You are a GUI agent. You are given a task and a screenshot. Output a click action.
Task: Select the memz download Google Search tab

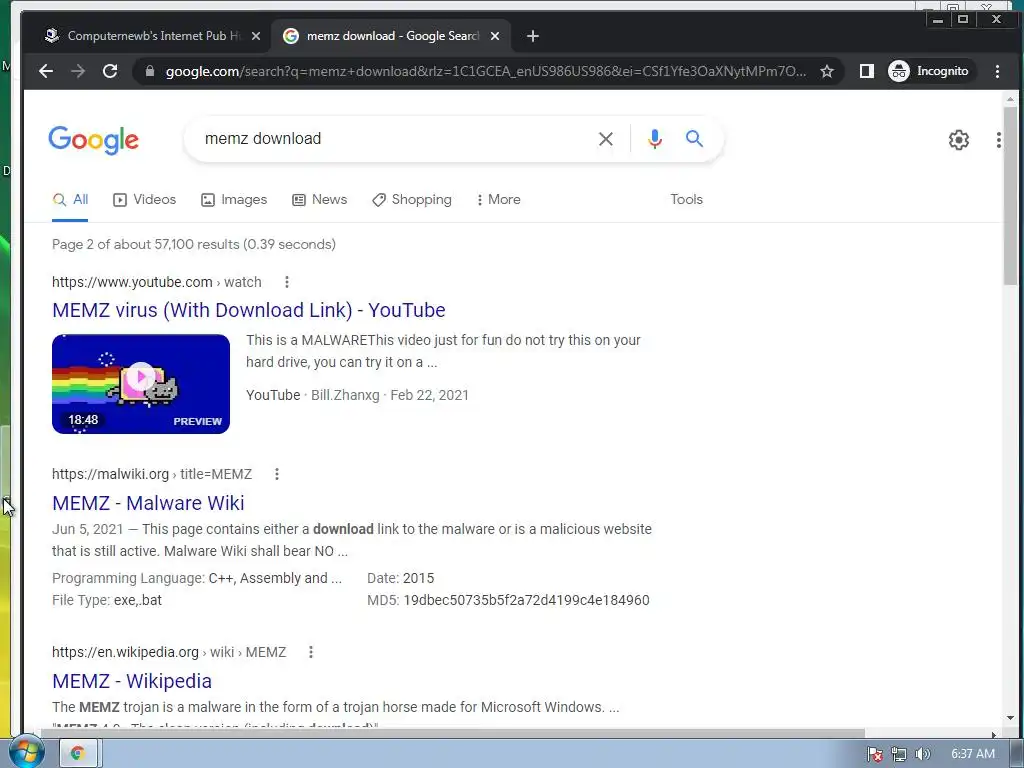pyautogui.click(x=392, y=36)
